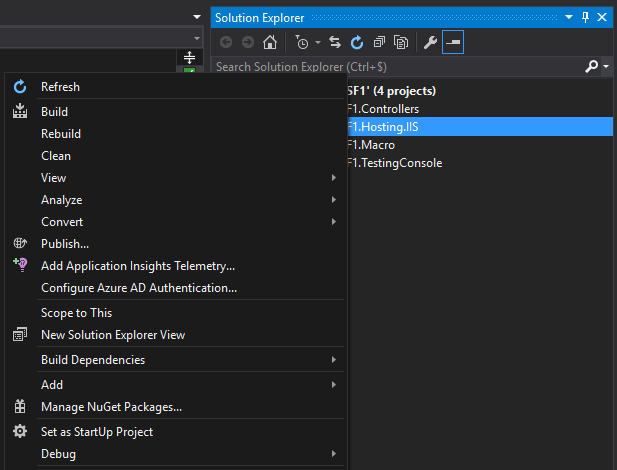617x470 pixels.
Task: Toggle the Preview Selected Items button
Action: (x=453, y=43)
